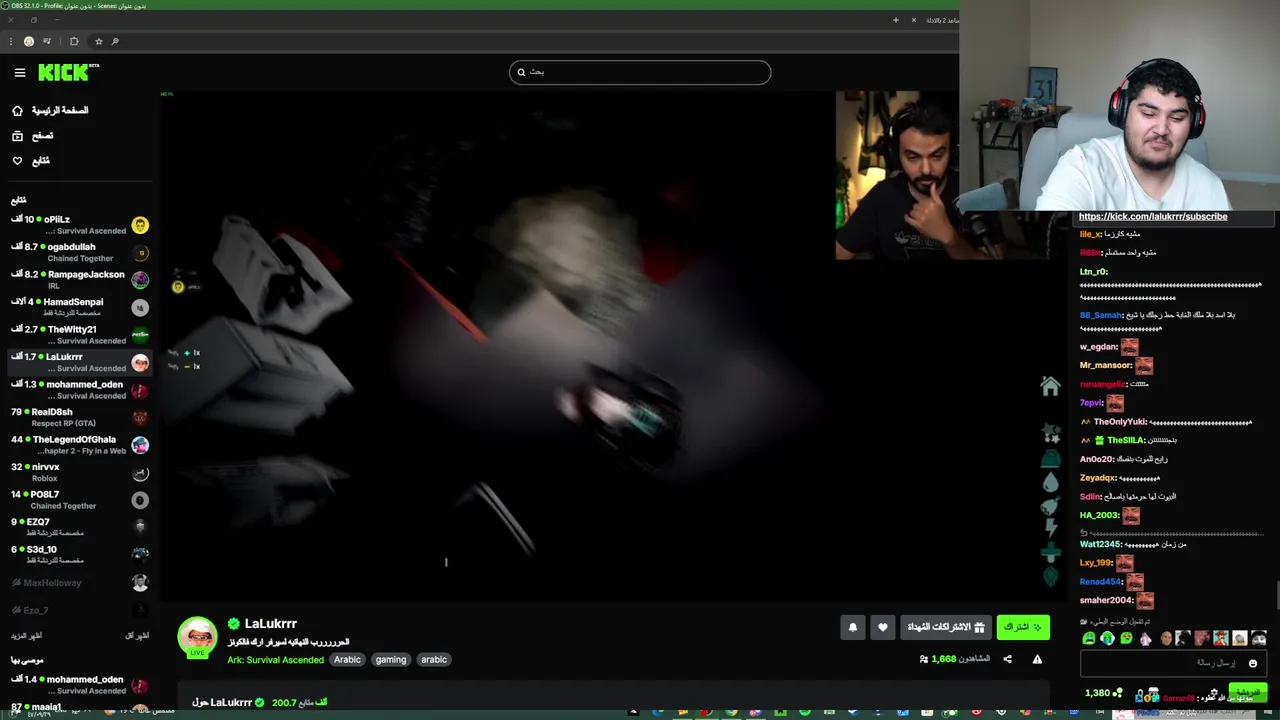The width and height of the screenshot is (1280, 720).
Task: Click green الدردشة chat send button
Action: (x=1247, y=692)
